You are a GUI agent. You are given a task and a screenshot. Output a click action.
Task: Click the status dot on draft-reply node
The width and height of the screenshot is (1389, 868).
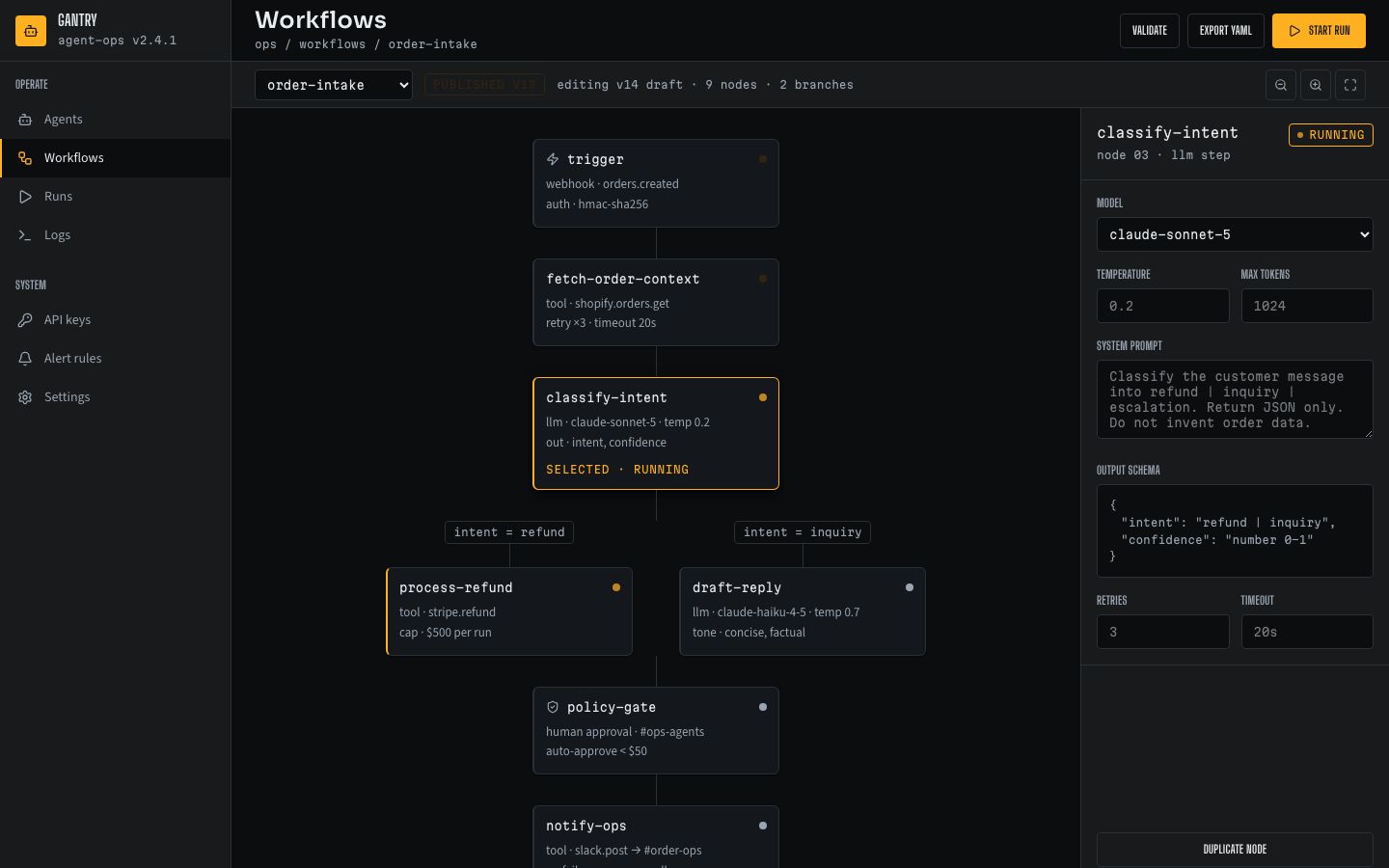tap(910, 587)
